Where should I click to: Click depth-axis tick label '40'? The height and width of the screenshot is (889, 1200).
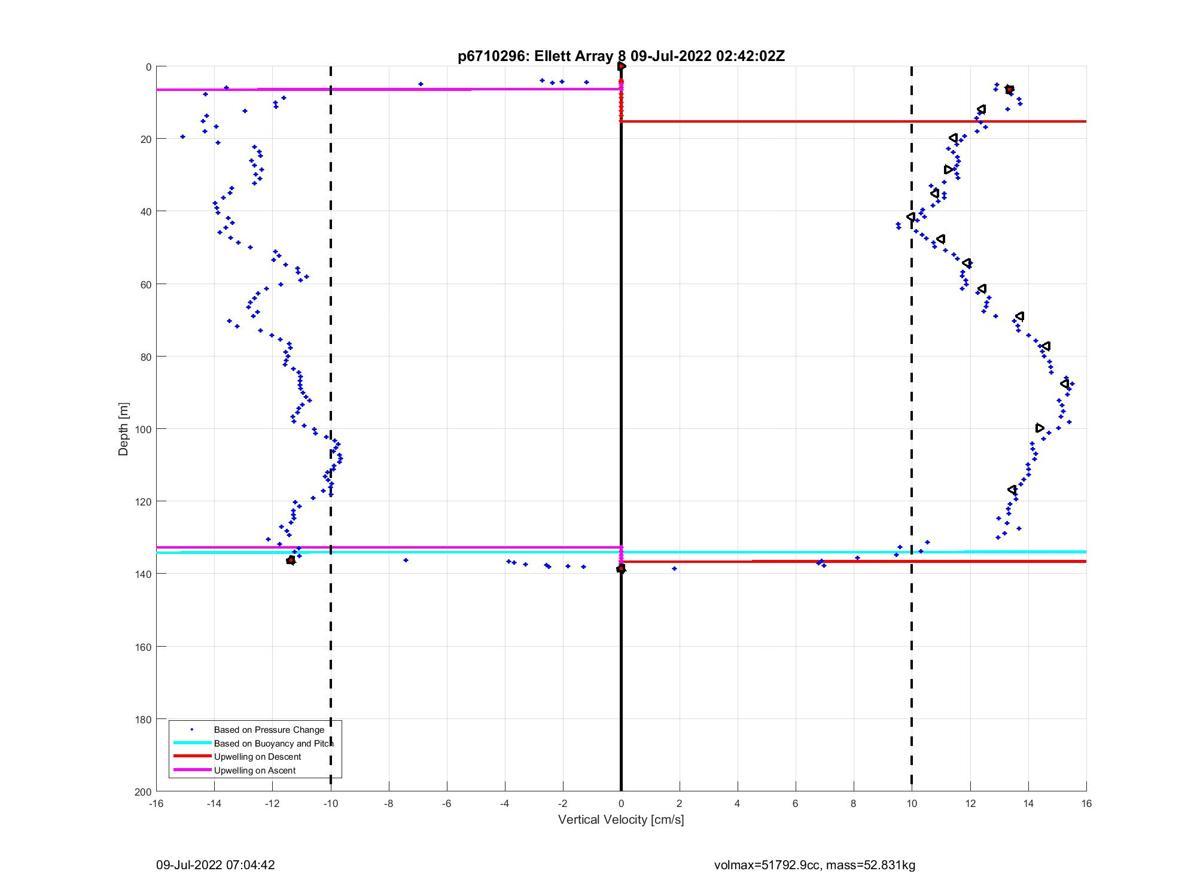pyautogui.click(x=146, y=212)
